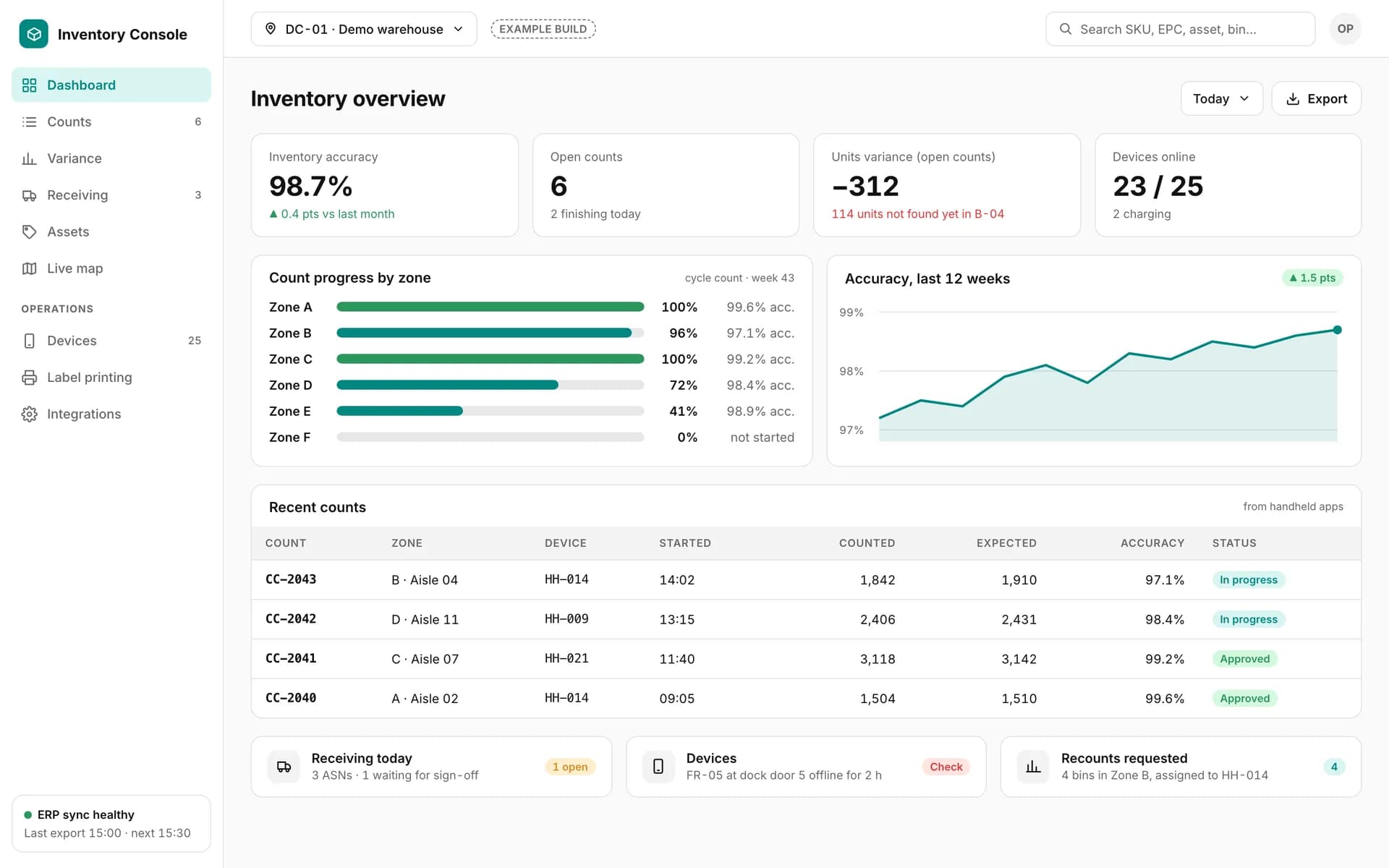Click the Integrations gear icon
This screenshot has width=1389, height=868.
(29, 414)
